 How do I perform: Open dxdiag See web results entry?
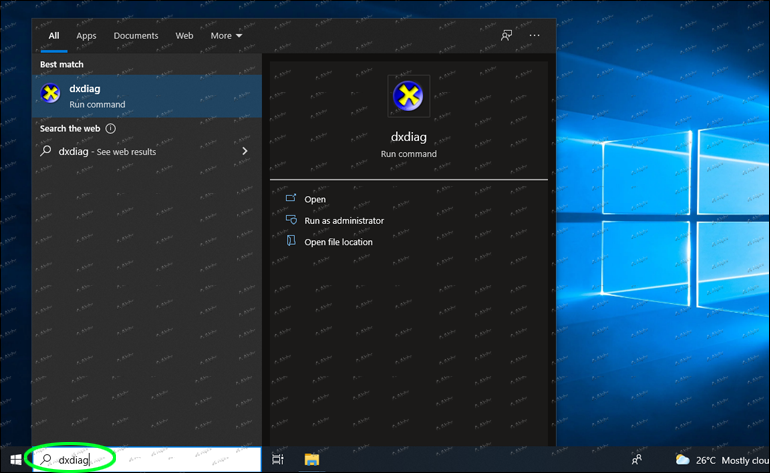click(x=147, y=151)
